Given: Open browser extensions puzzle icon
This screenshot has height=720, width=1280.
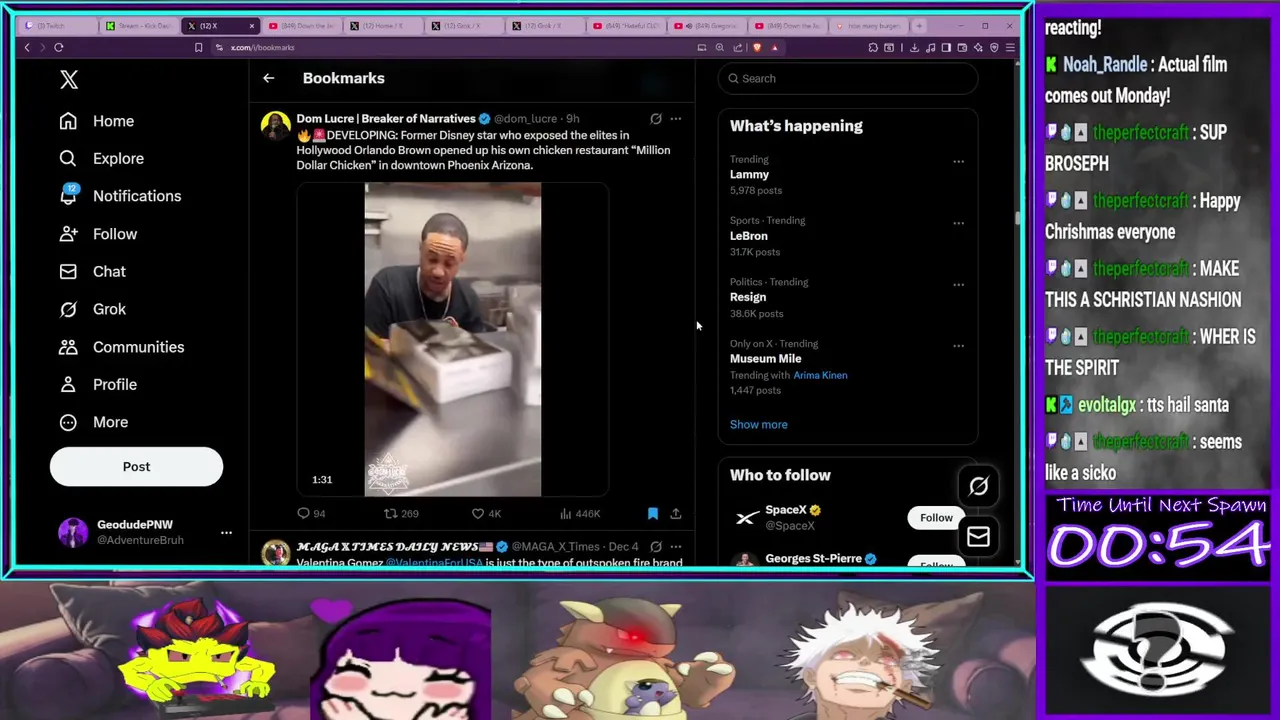Looking at the screenshot, I should click(x=873, y=47).
